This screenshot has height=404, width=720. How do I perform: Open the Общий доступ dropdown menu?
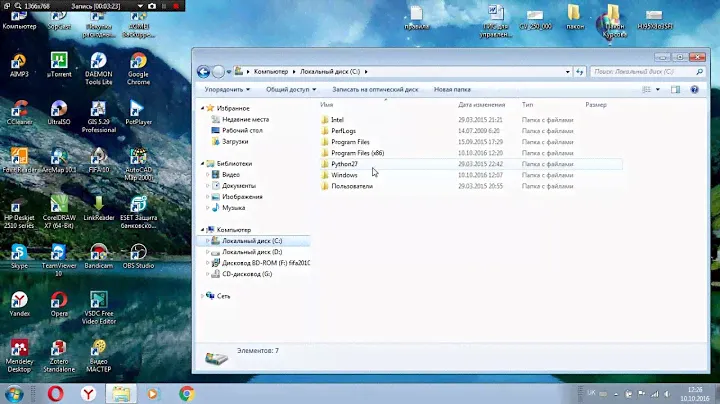point(291,89)
